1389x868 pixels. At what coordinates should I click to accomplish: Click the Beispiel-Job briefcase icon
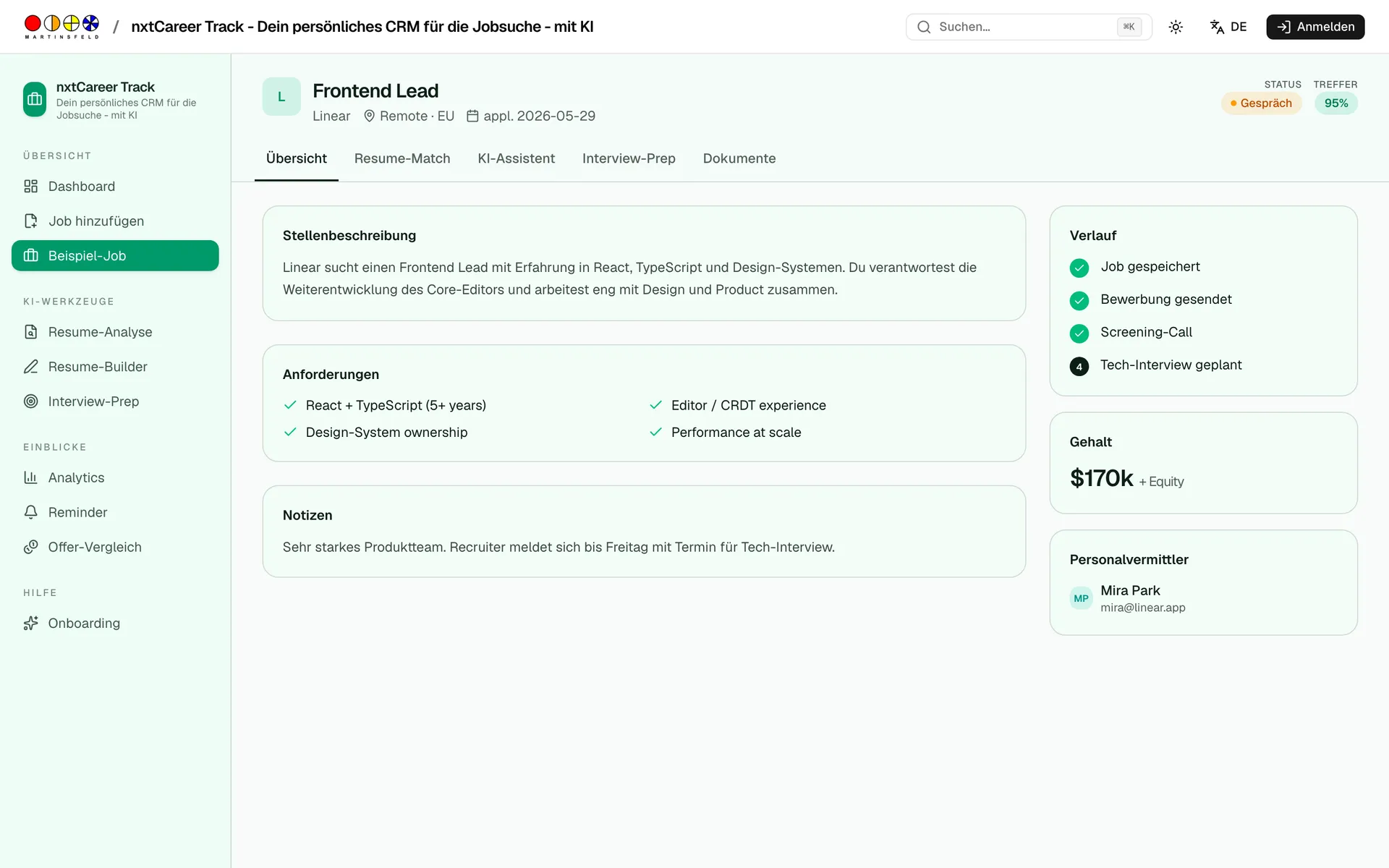(30, 255)
